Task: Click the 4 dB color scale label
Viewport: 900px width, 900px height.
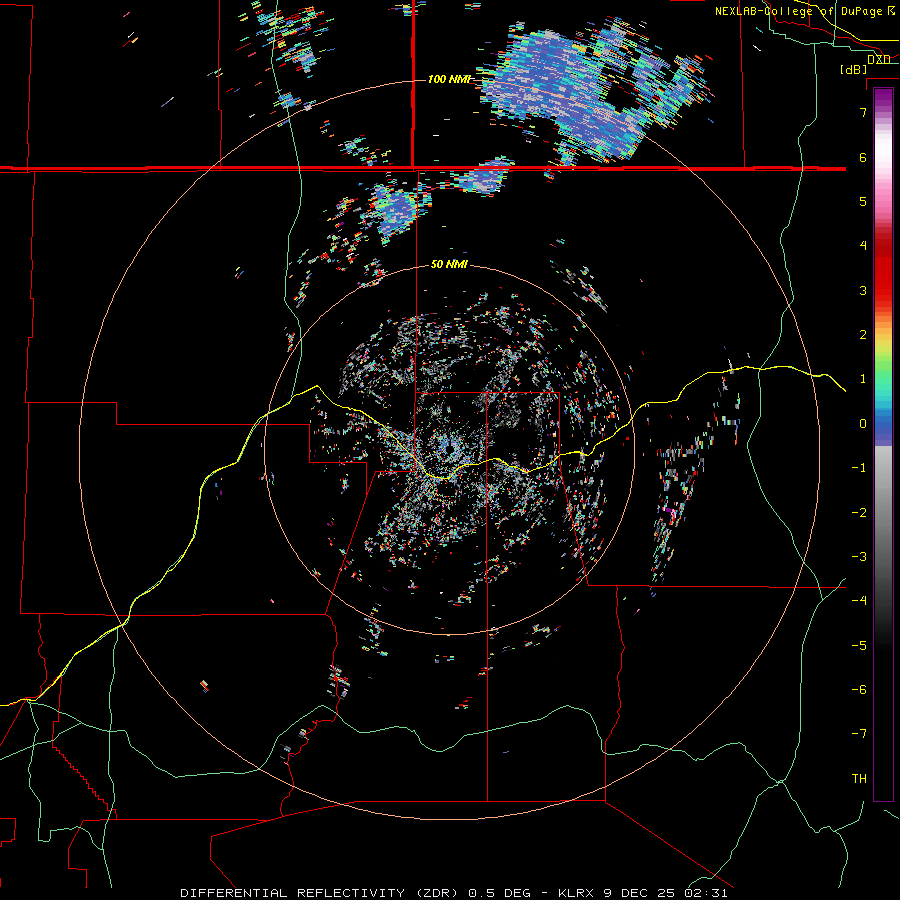Action: (863, 246)
